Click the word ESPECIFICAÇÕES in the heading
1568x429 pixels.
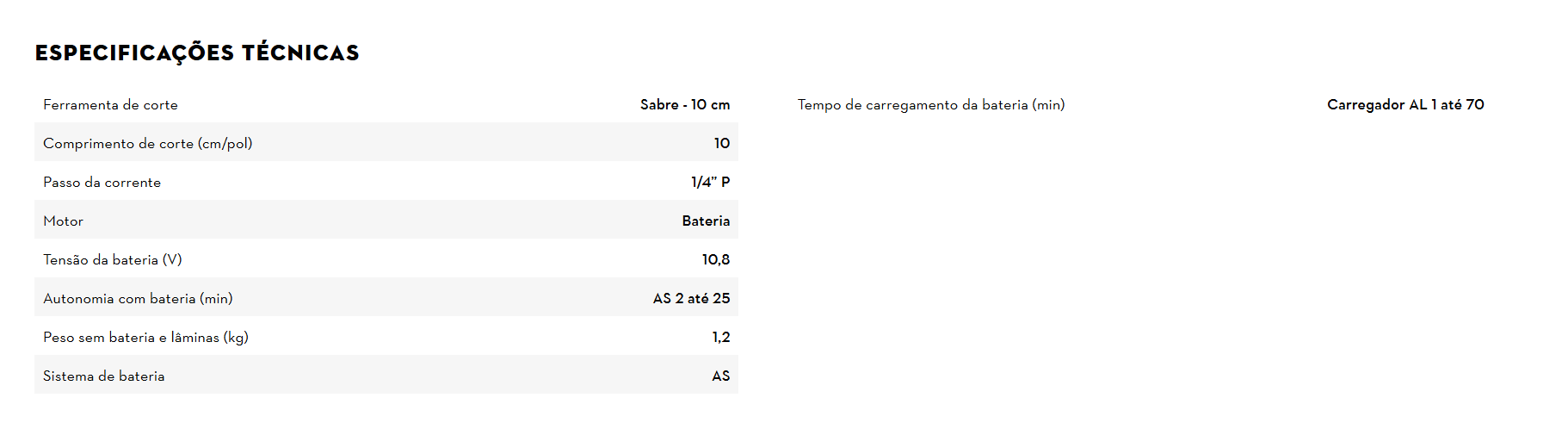[134, 53]
